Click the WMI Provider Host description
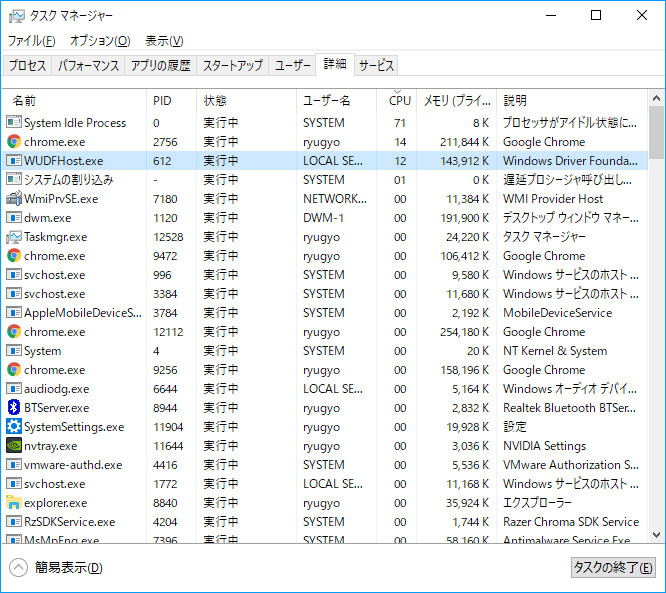The image size is (666, 593). [x=553, y=199]
